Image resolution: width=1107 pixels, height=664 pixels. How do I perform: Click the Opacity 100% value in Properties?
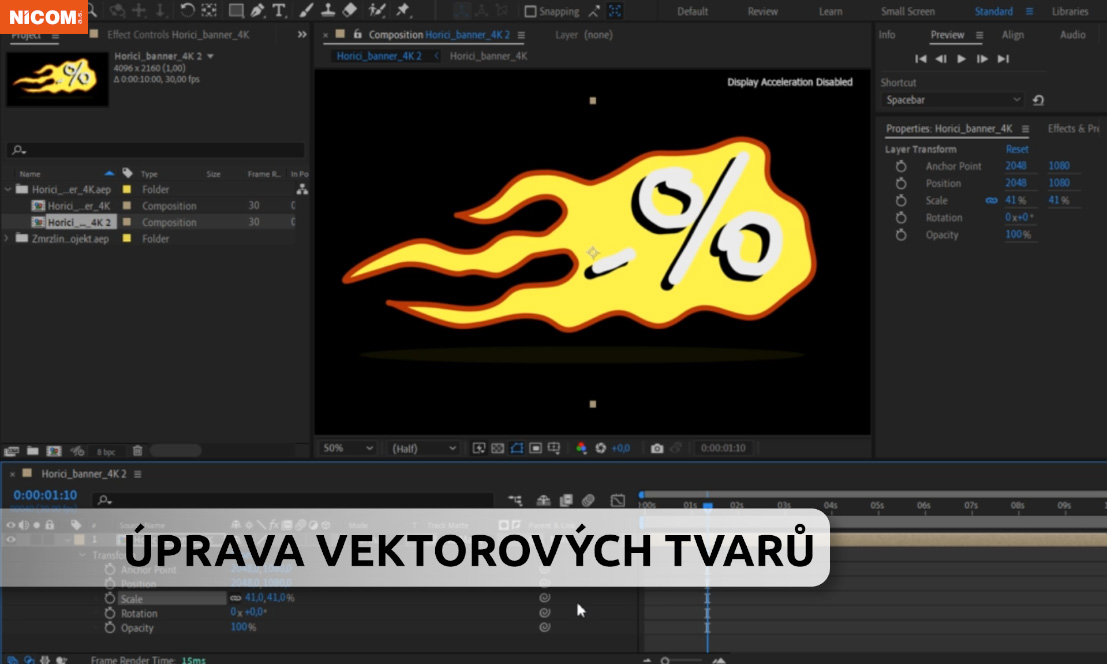click(1017, 234)
